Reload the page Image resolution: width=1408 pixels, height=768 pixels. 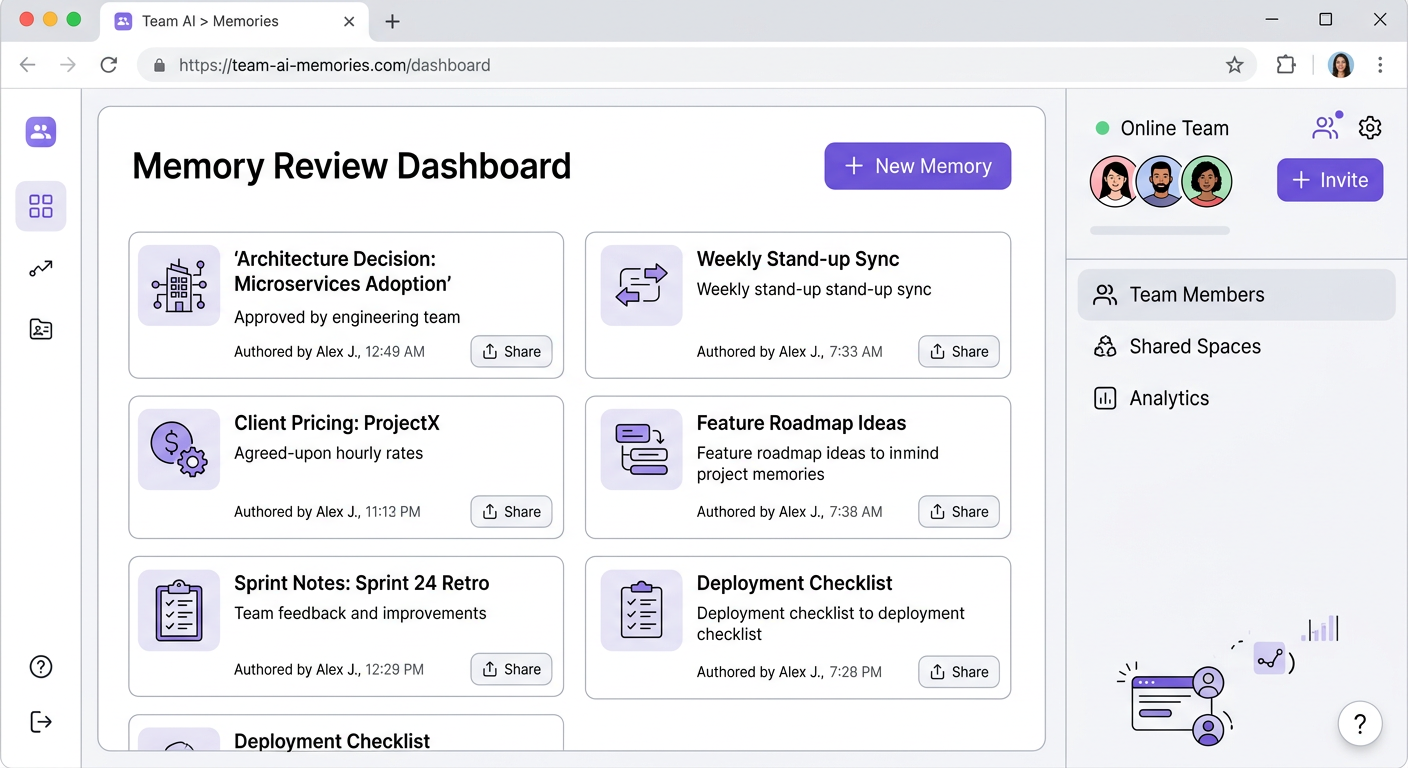108,65
